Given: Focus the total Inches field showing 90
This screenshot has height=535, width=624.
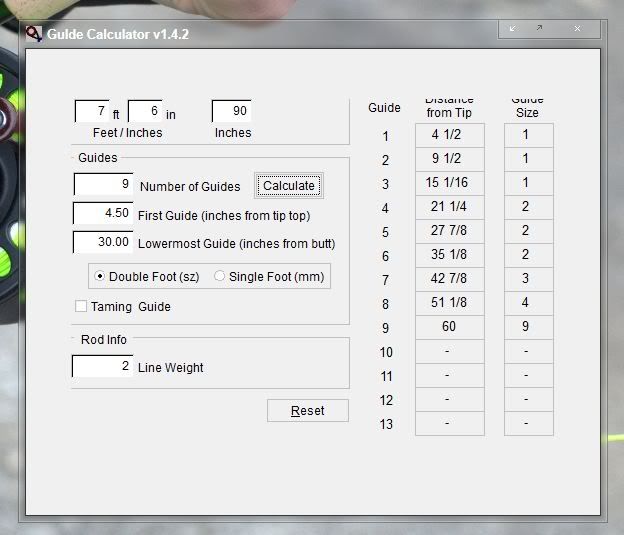Looking at the screenshot, I should (x=232, y=111).
